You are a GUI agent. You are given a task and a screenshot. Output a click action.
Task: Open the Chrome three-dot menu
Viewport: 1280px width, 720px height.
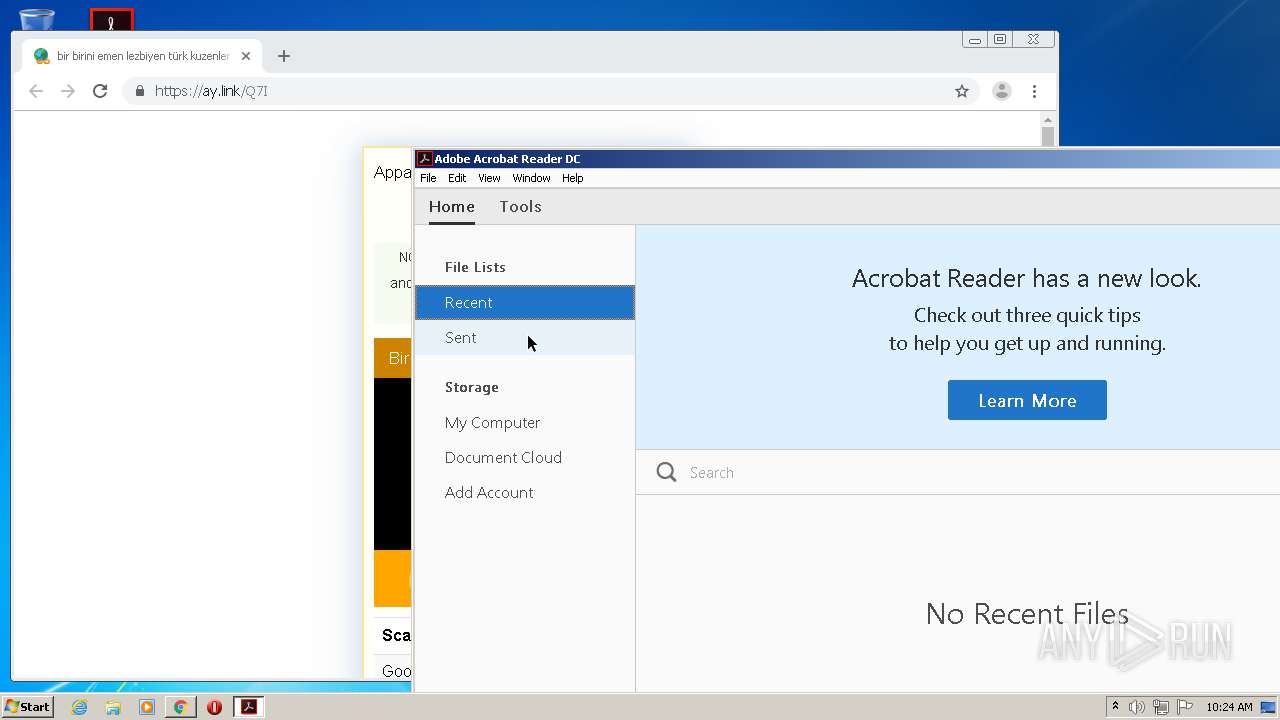click(1034, 91)
